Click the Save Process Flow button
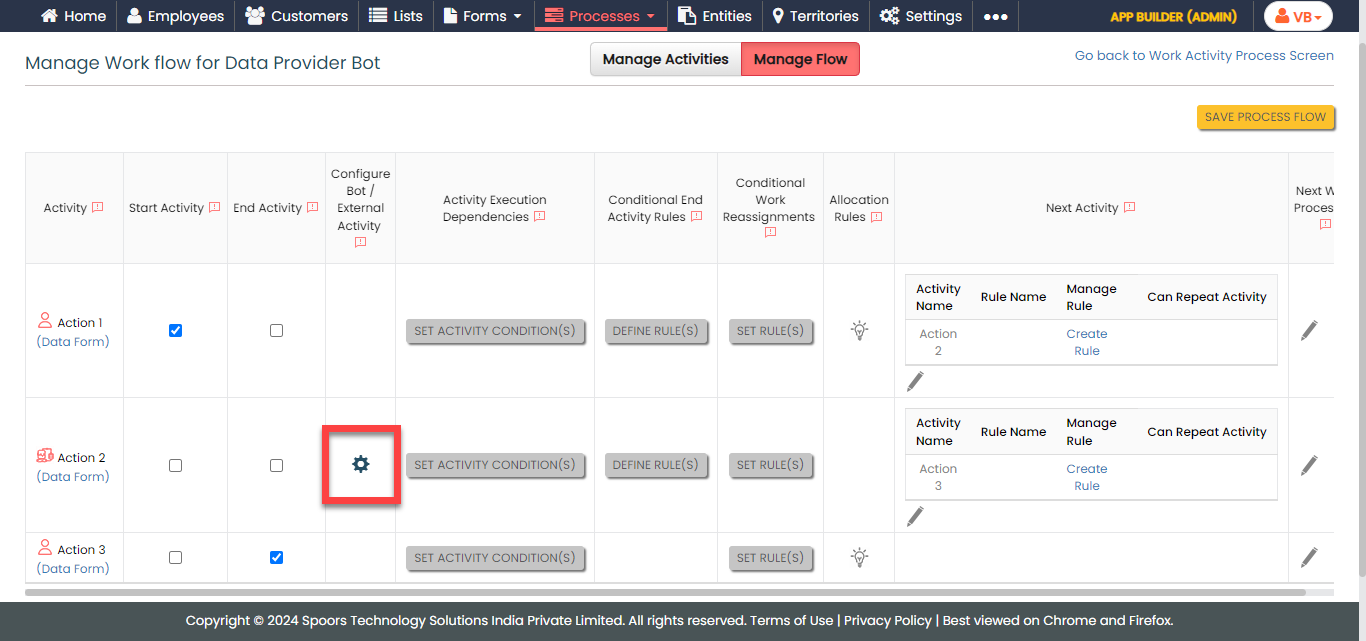This screenshot has width=1366, height=641. (x=1265, y=117)
